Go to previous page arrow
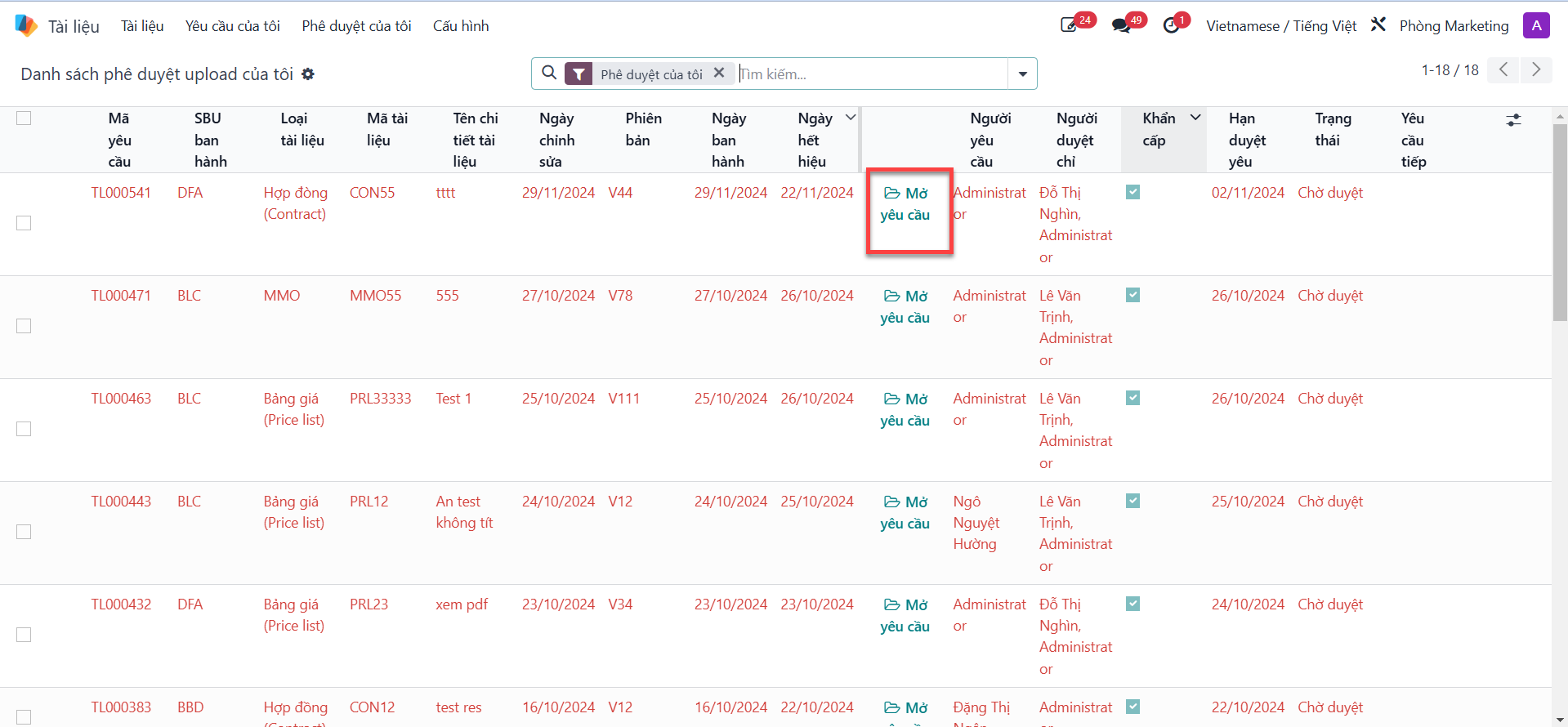Screen dimensions: 1568x727 click(x=1503, y=69)
